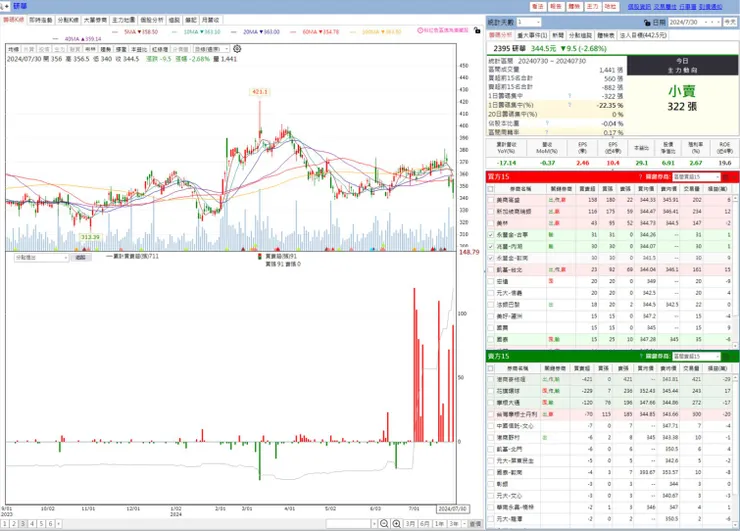The width and height of the screenshot is (740, 531).
Task: Uncheck the 永豐金-古亭 row checkbox
Action: [x=491, y=235]
